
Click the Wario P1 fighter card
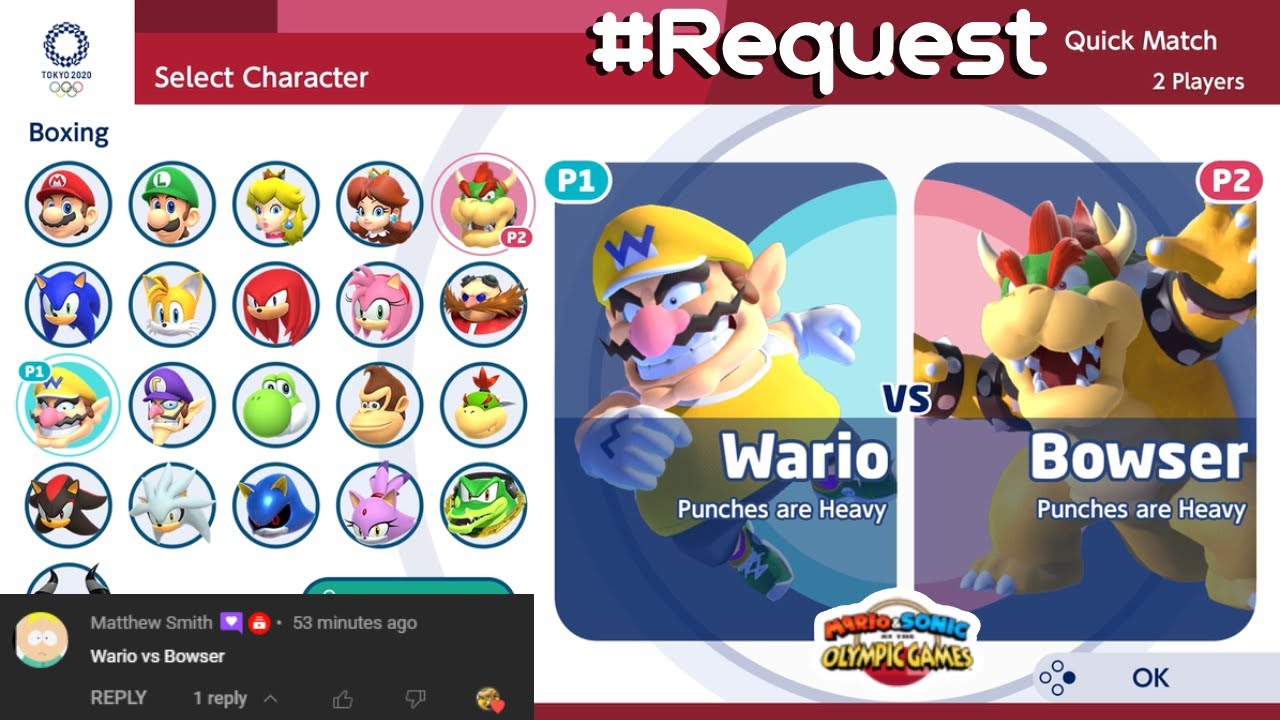tap(725, 401)
